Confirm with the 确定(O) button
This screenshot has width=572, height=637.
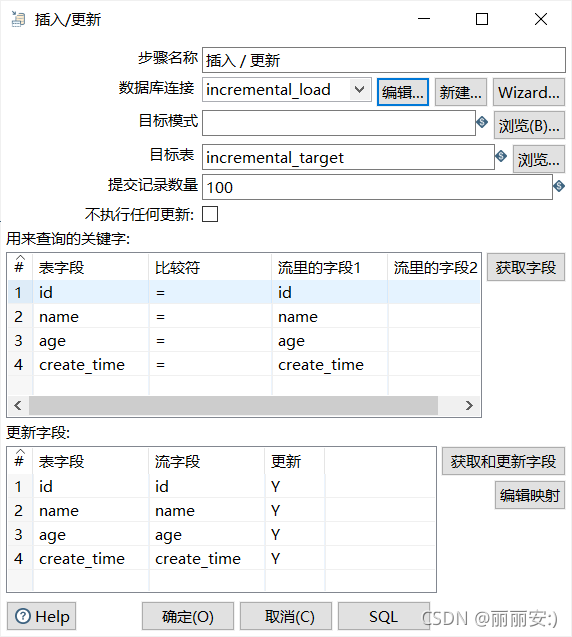[x=188, y=616]
